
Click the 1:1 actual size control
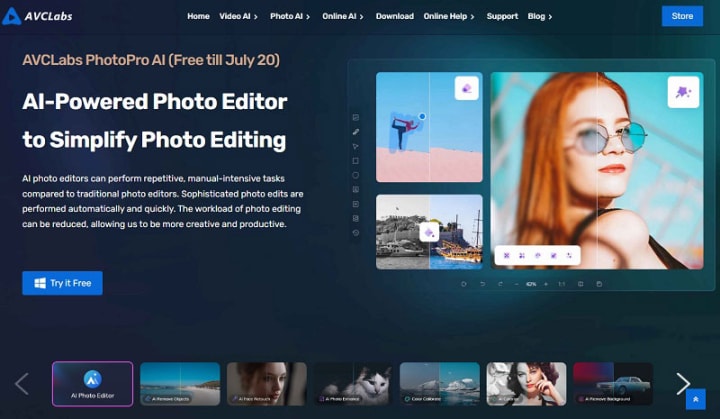(562, 284)
